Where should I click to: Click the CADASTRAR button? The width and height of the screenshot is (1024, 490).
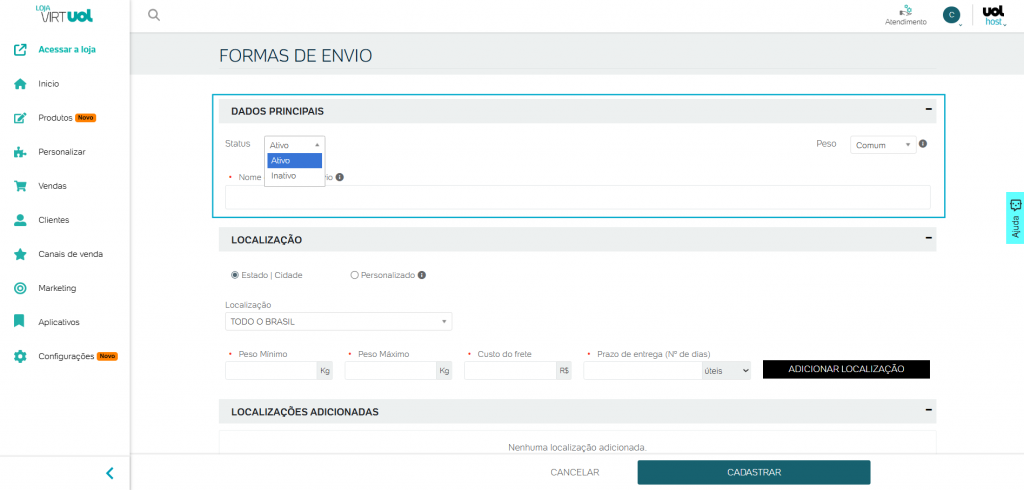753,472
